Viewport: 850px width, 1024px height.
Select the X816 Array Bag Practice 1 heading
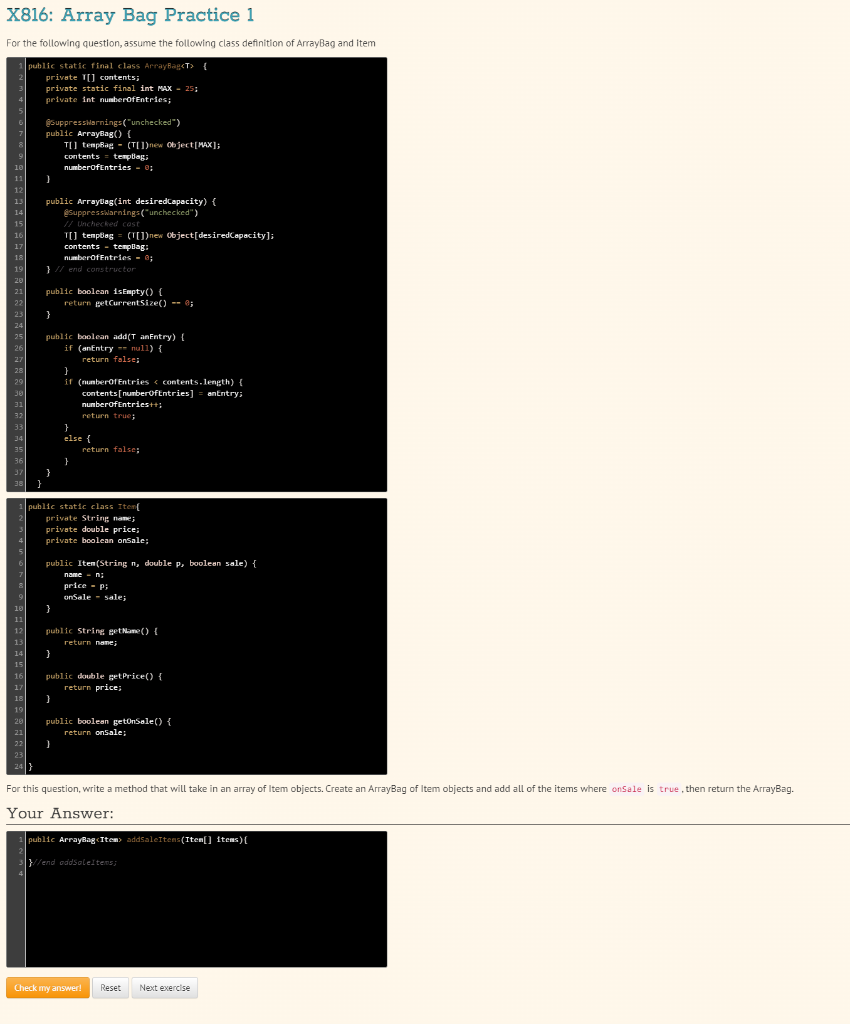130,16
